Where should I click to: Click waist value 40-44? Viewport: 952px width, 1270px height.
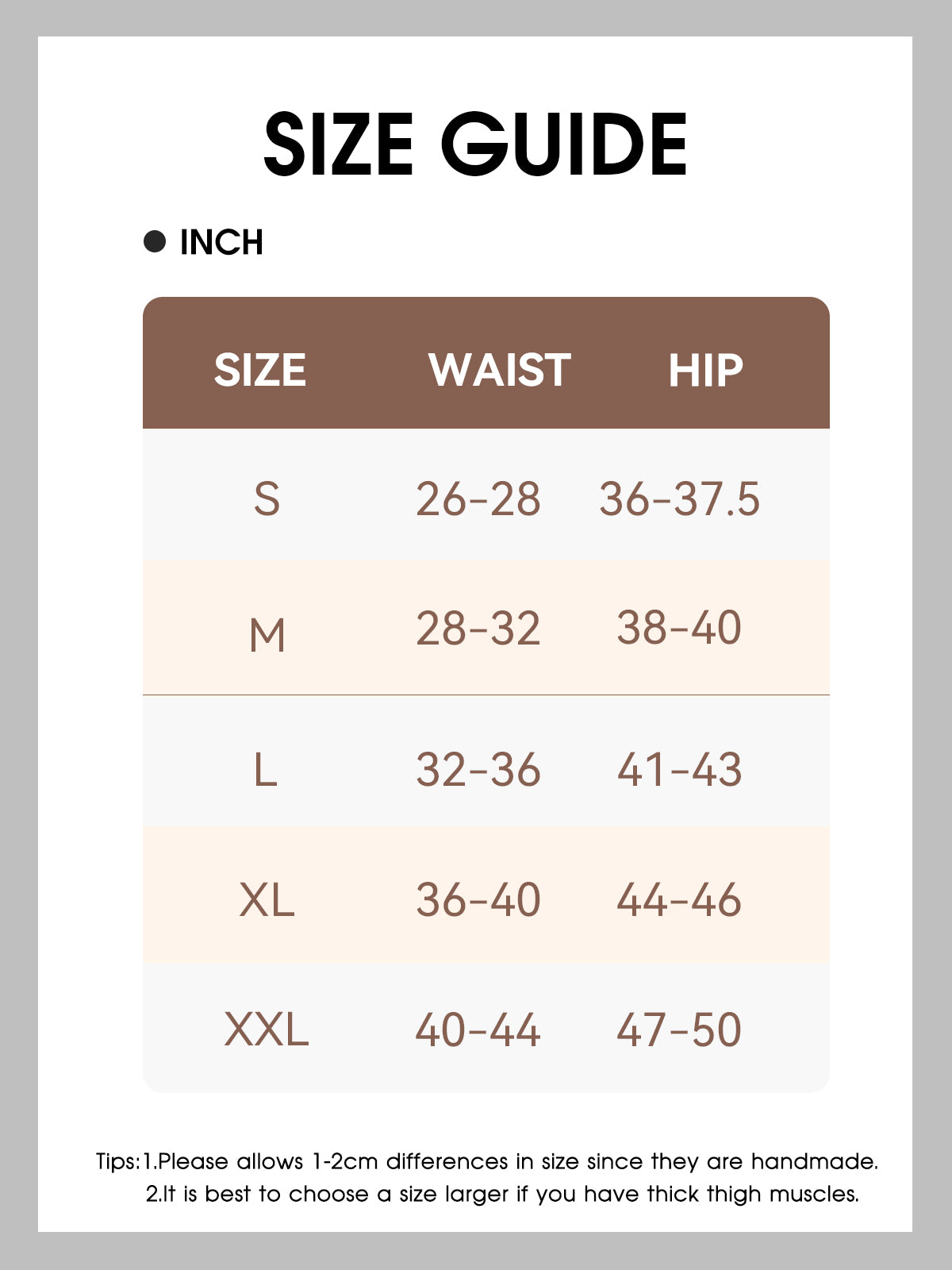[478, 1029]
